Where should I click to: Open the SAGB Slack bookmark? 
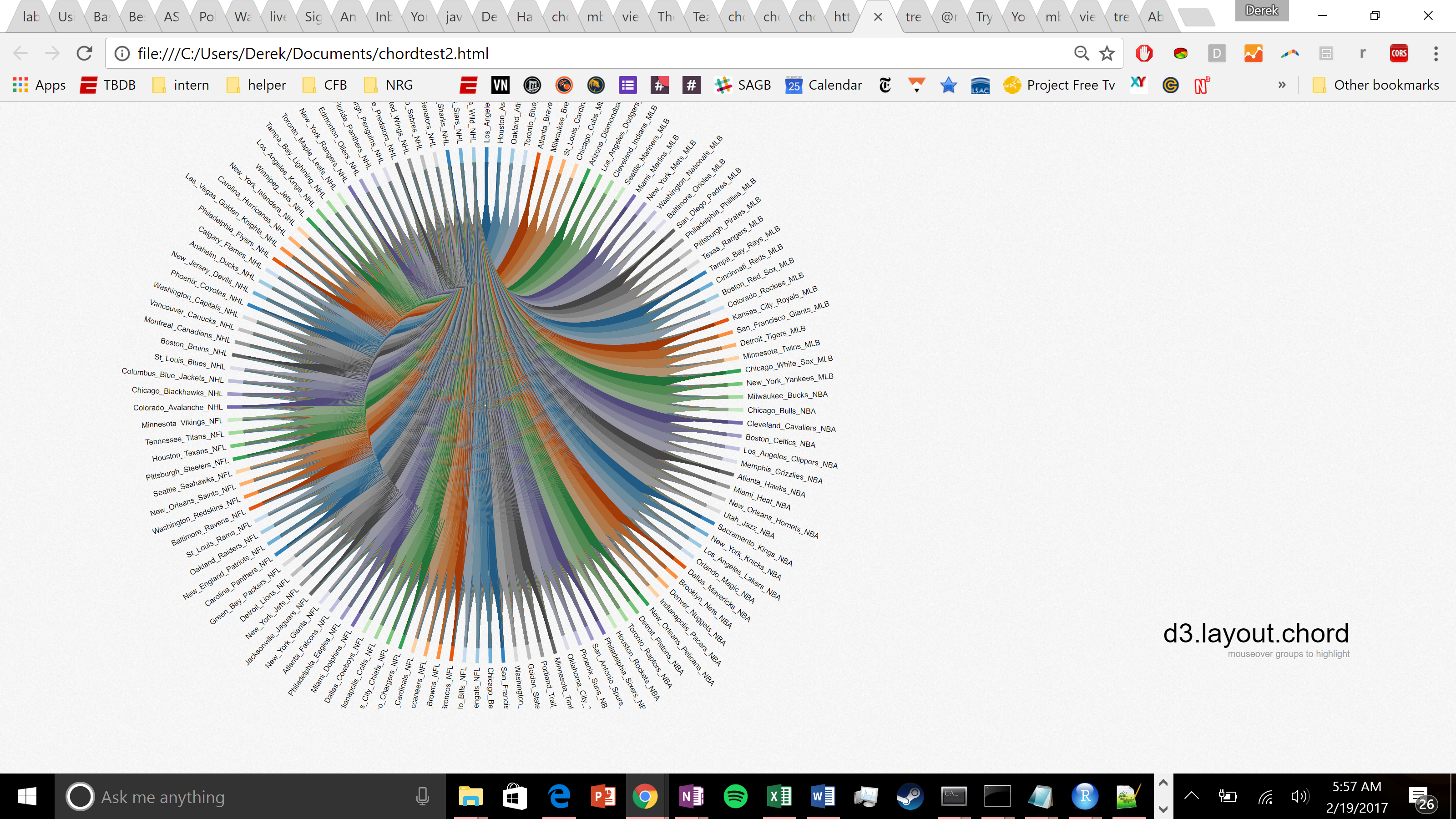(x=743, y=86)
